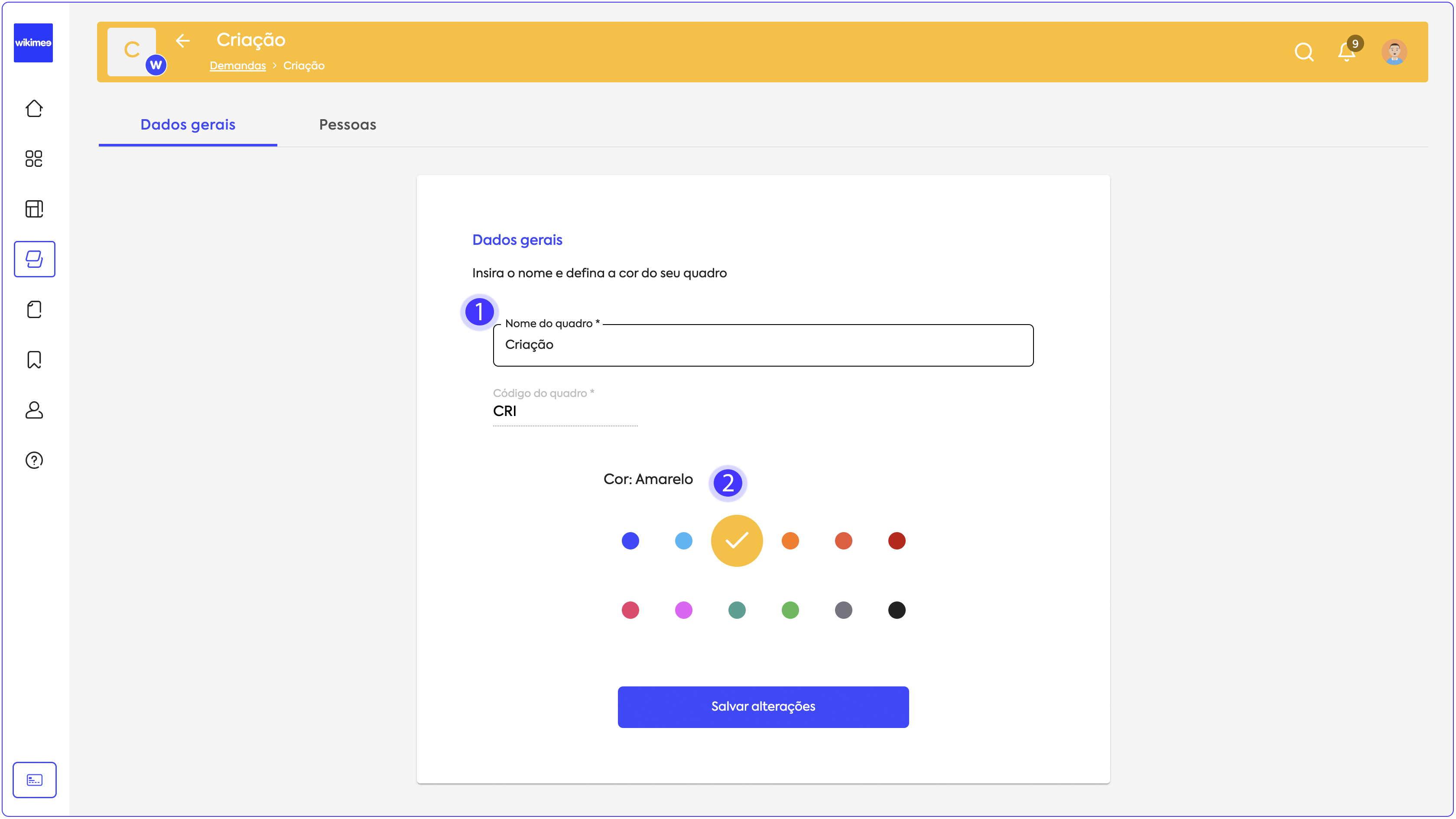
Task: Open the home icon in sidebar
Action: click(x=34, y=108)
